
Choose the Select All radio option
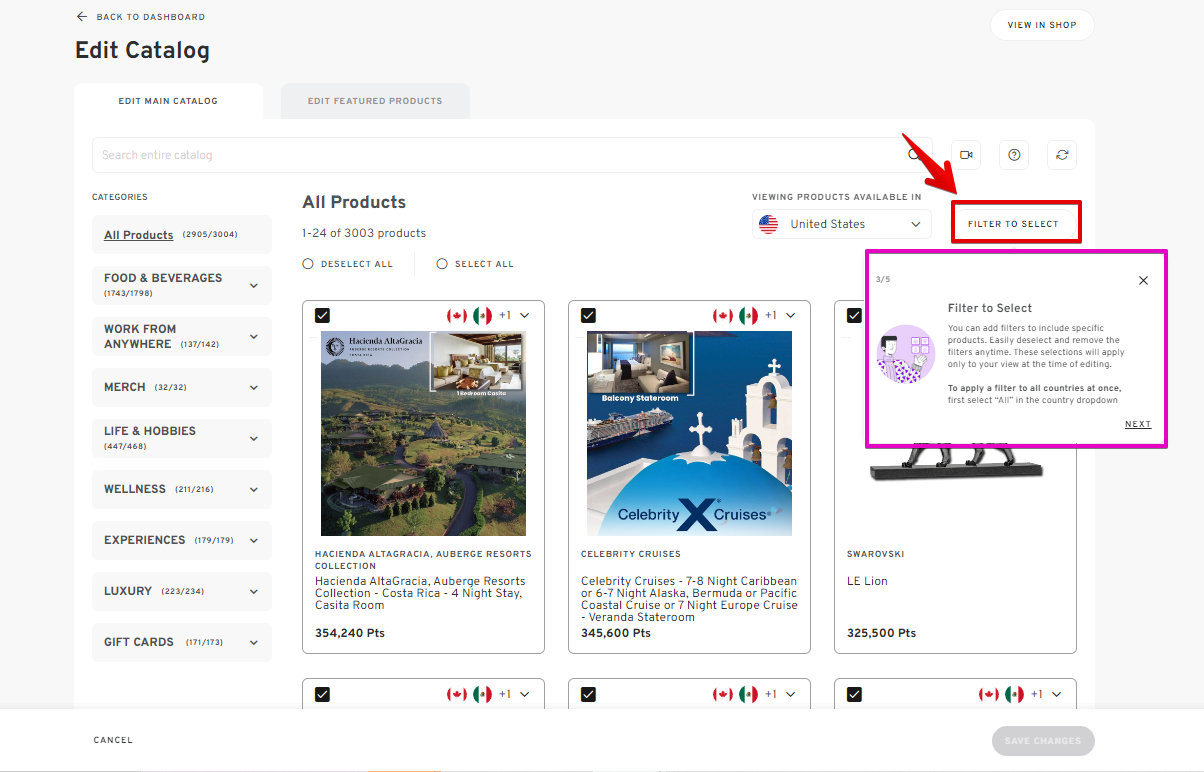pos(442,264)
